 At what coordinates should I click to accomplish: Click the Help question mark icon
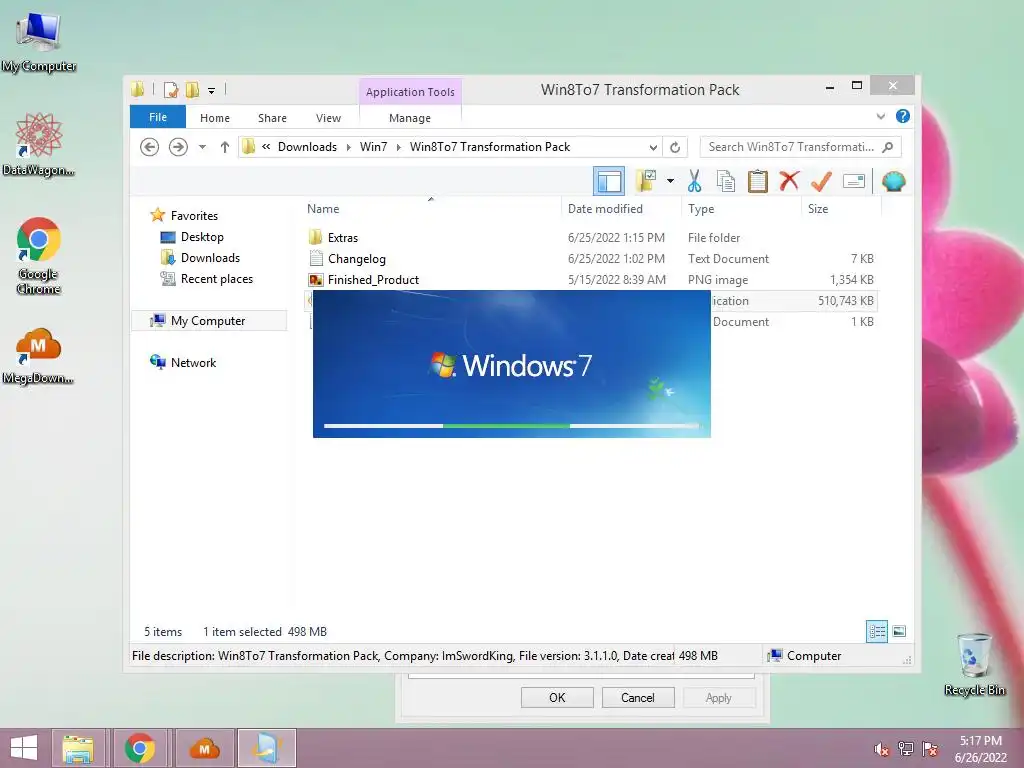pyautogui.click(x=903, y=116)
